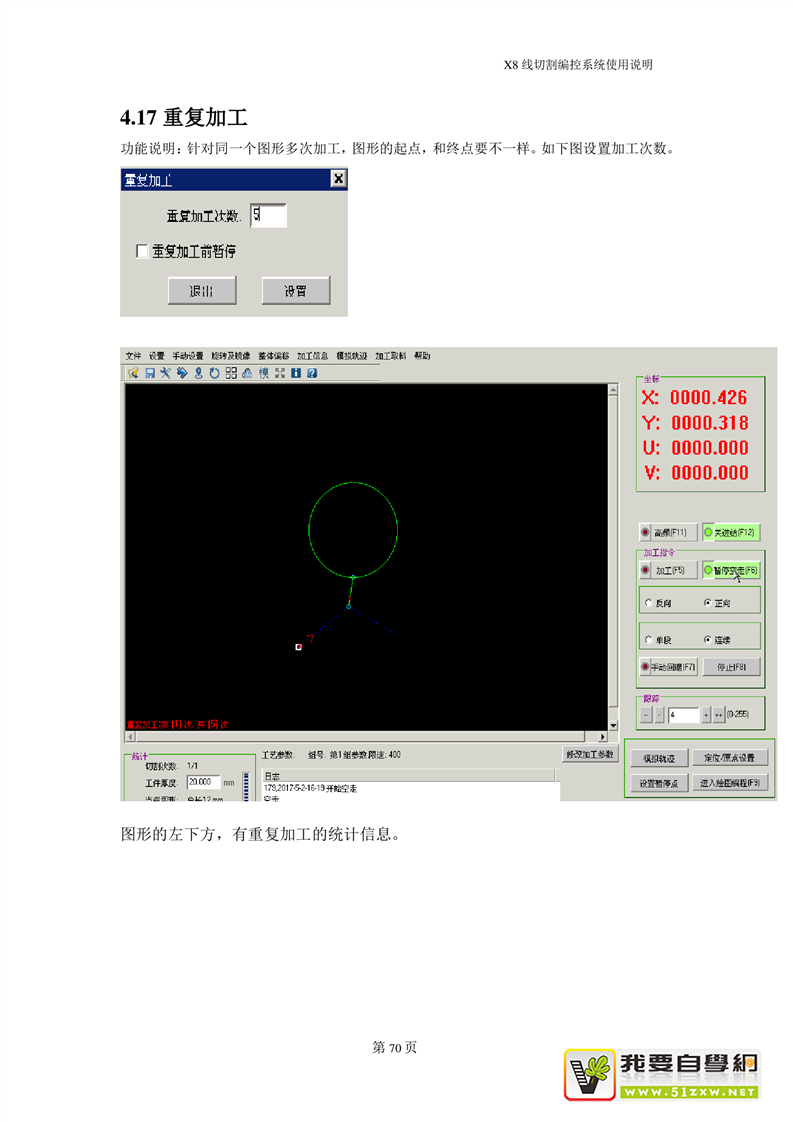Viewport: 793px width, 1122px height.
Task: Open the 文件 menu
Action: pyautogui.click(x=133, y=356)
